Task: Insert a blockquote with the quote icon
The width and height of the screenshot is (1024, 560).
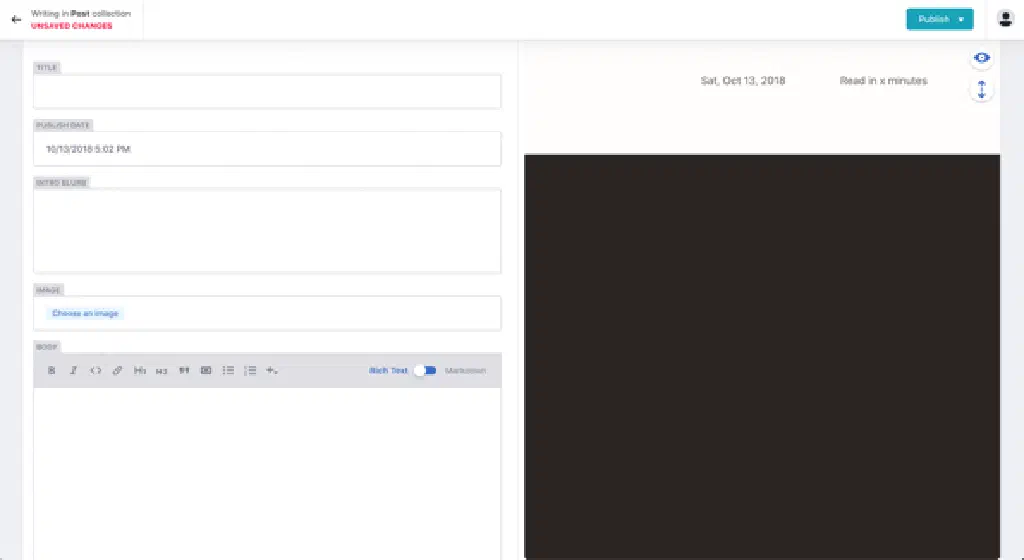Action: click(x=184, y=370)
